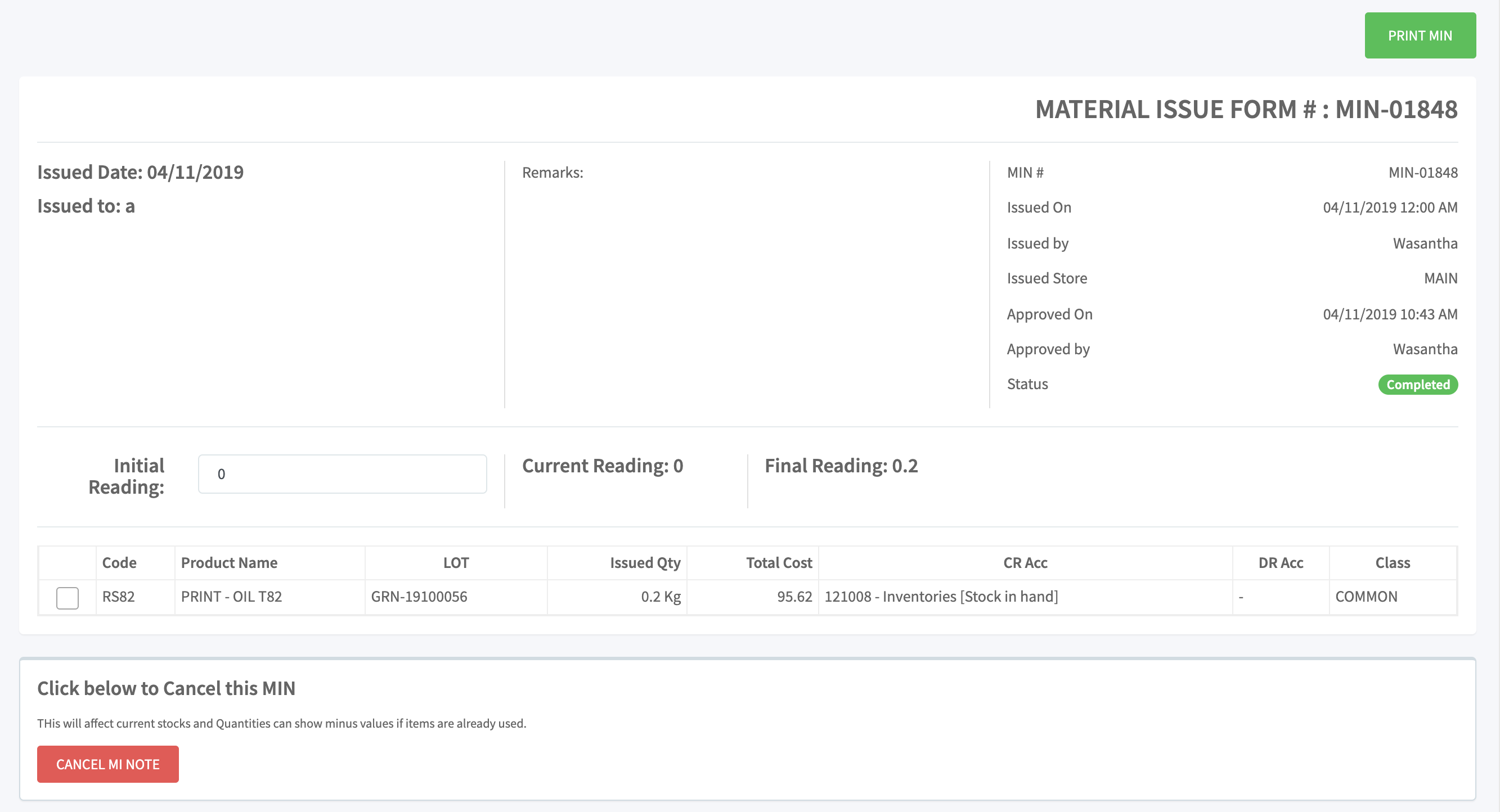
Task: Click the COMMON class cell
Action: pyautogui.click(x=1366, y=597)
